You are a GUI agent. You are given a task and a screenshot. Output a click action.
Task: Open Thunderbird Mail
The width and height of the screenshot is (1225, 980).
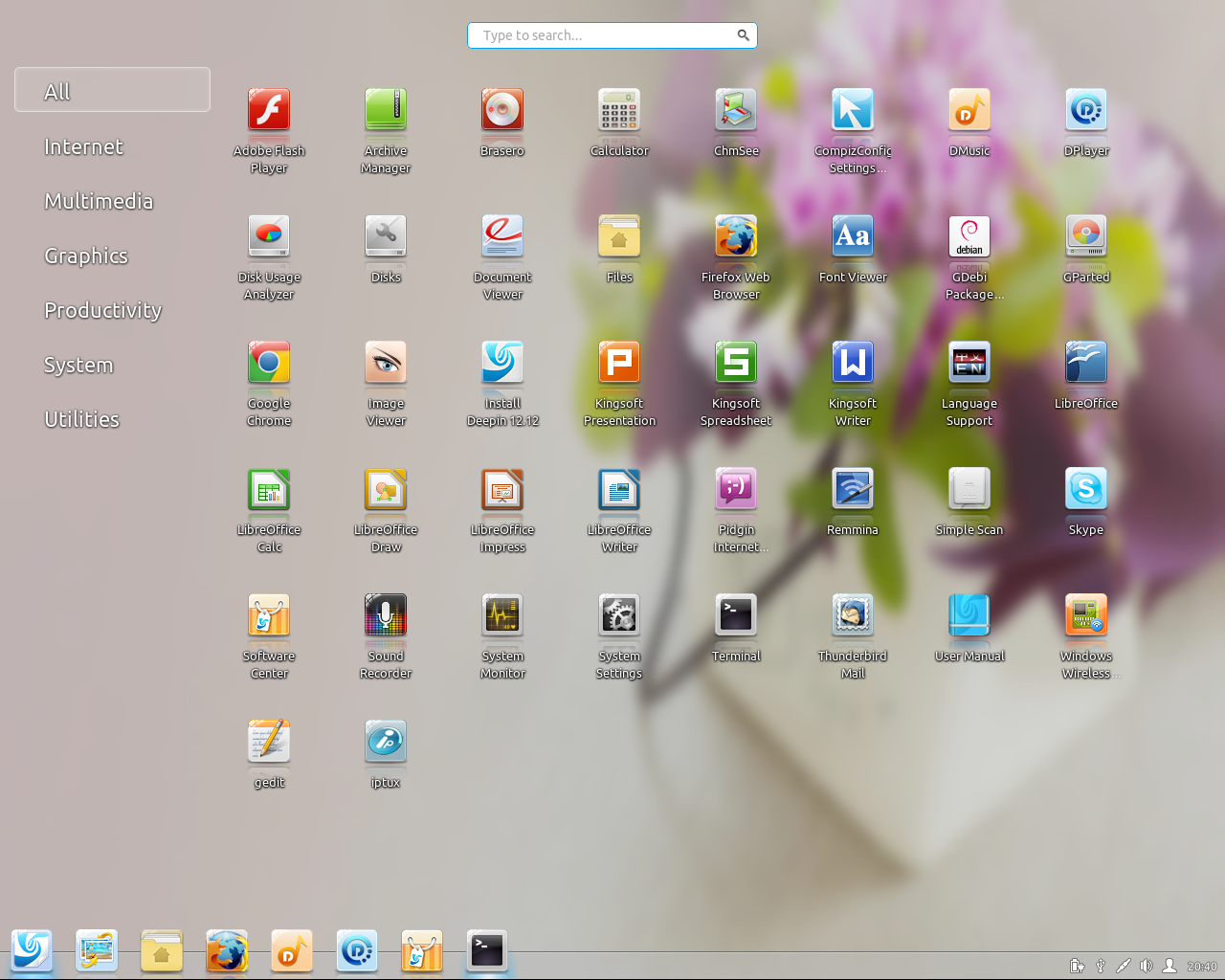point(853,614)
